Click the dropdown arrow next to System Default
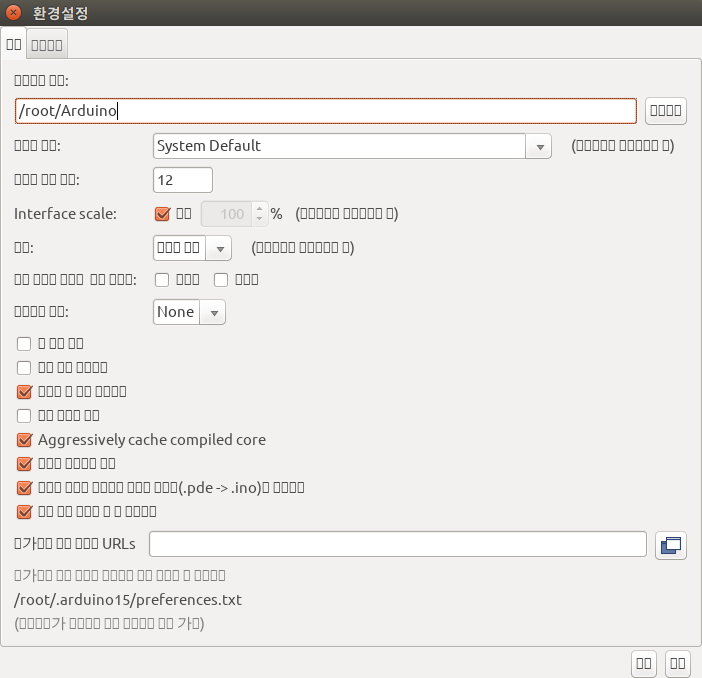 [539, 146]
